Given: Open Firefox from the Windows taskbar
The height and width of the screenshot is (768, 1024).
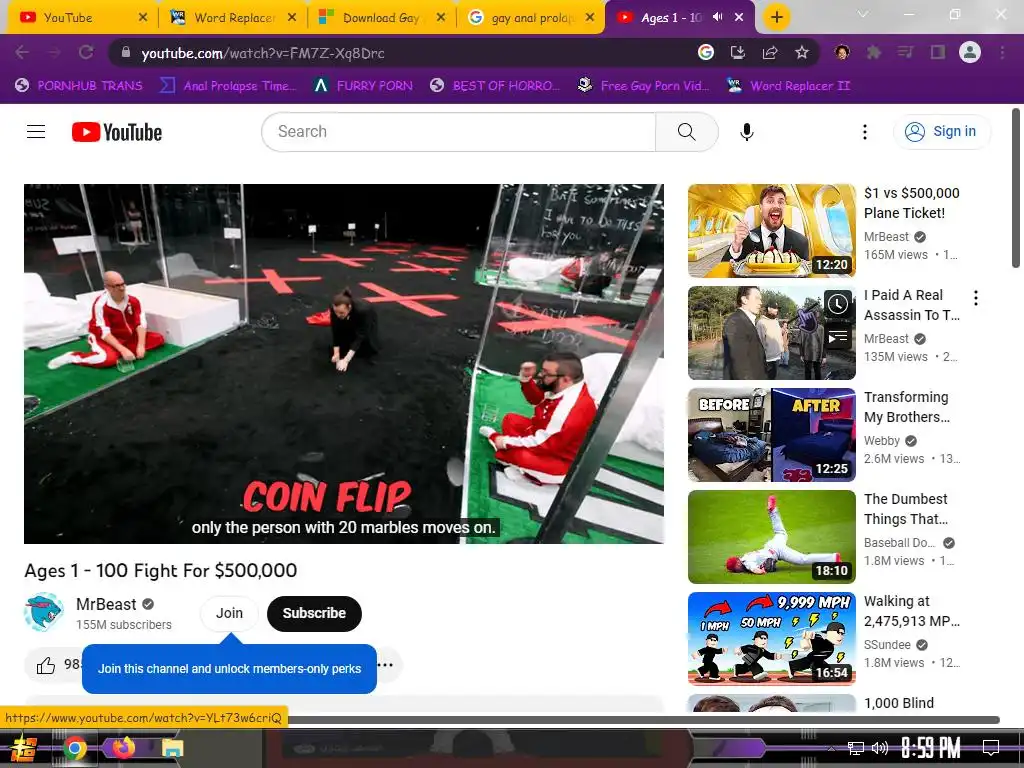Looking at the screenshot, I should click(123, 747).
